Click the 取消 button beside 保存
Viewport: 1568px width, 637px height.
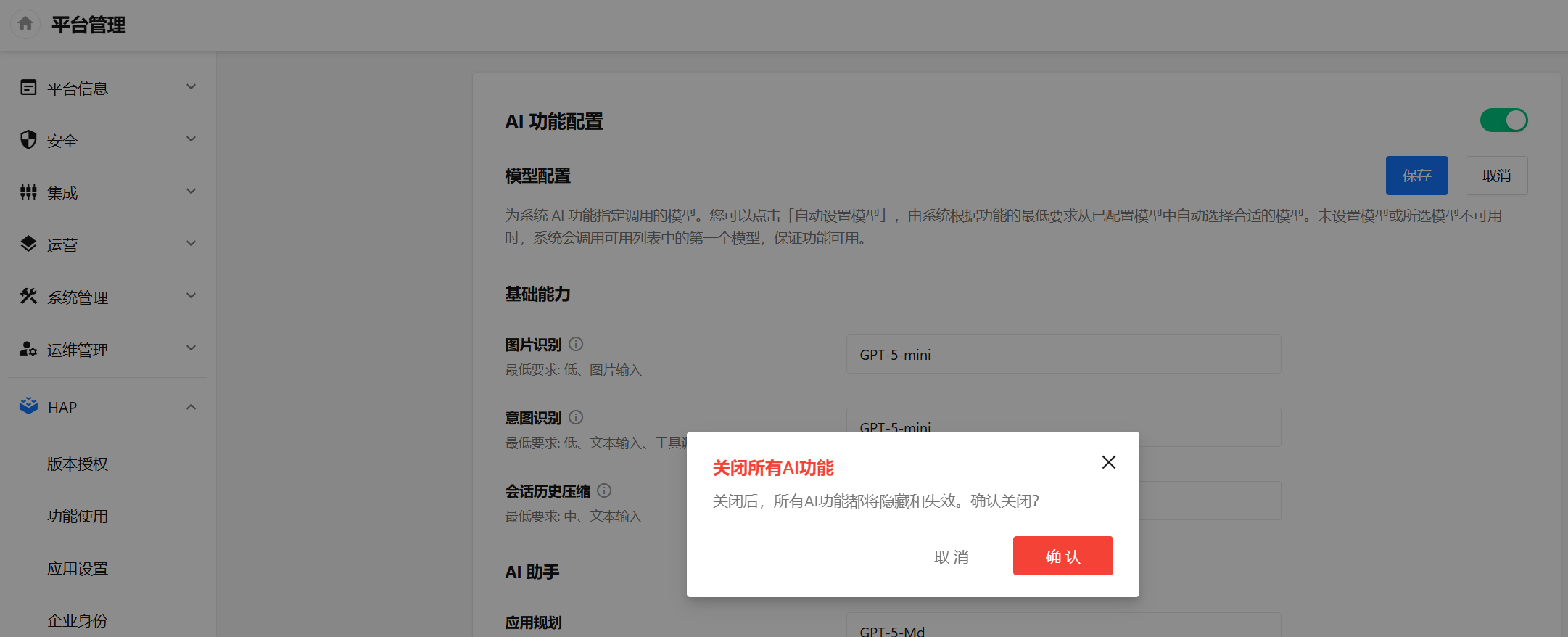click(1496, 176)
